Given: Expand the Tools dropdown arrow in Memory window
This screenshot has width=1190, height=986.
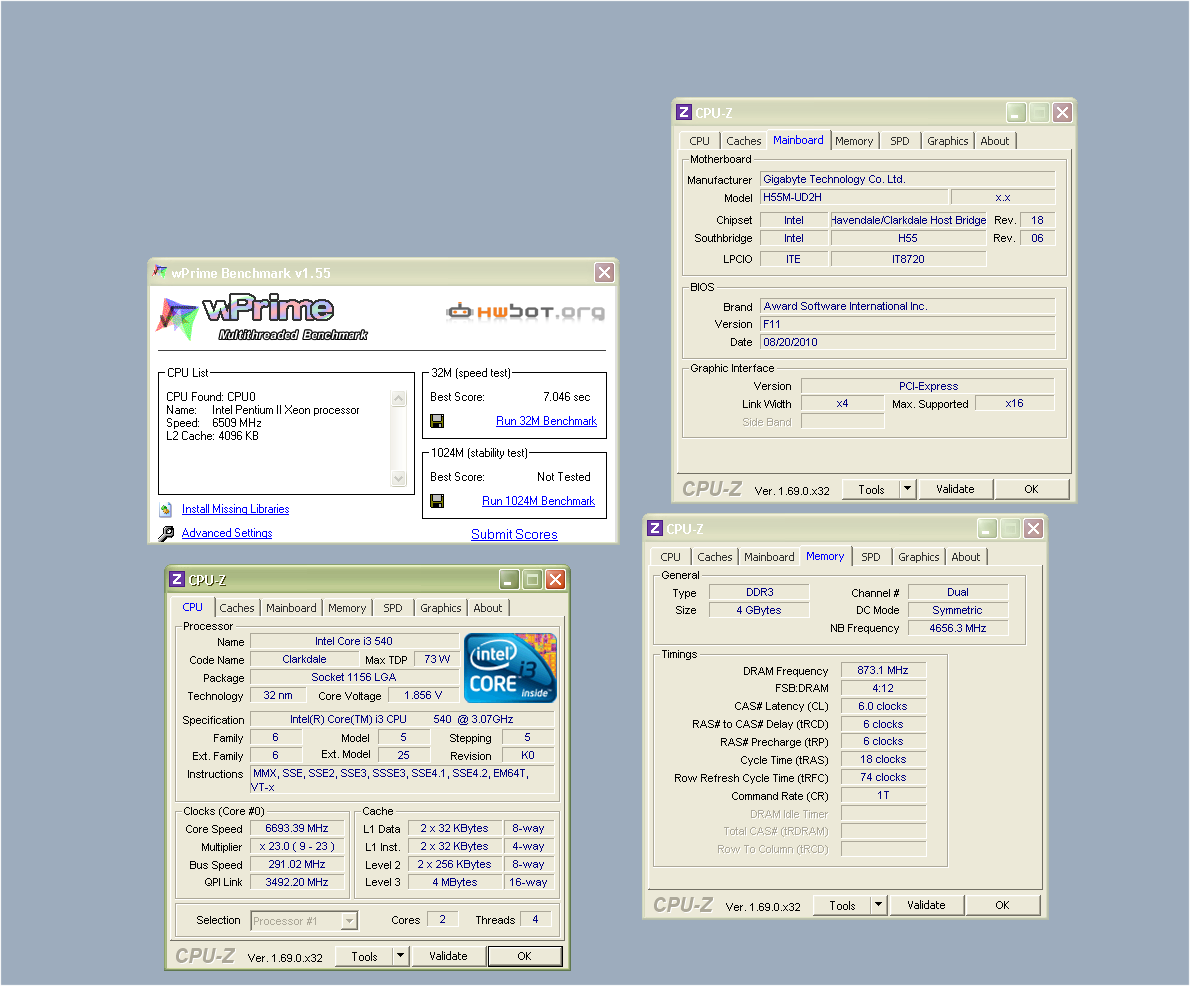Looking at the screenshot, I should [x=877, y=905].
